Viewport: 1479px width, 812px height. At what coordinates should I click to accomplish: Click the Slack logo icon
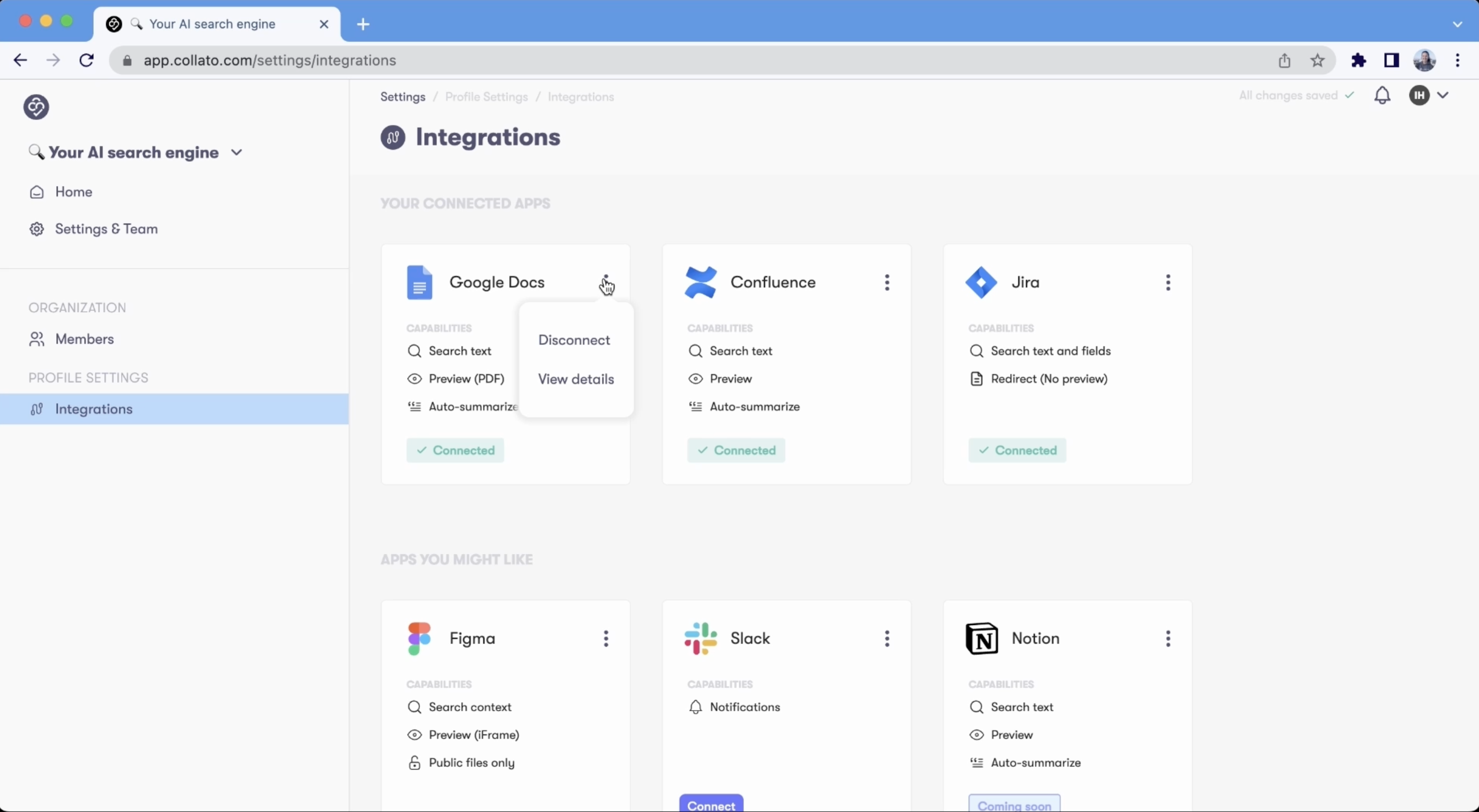(700, 638)
